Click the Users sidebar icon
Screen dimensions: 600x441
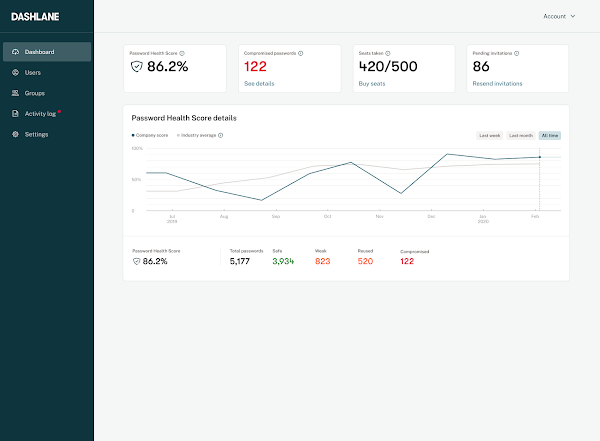coord(15,72)
